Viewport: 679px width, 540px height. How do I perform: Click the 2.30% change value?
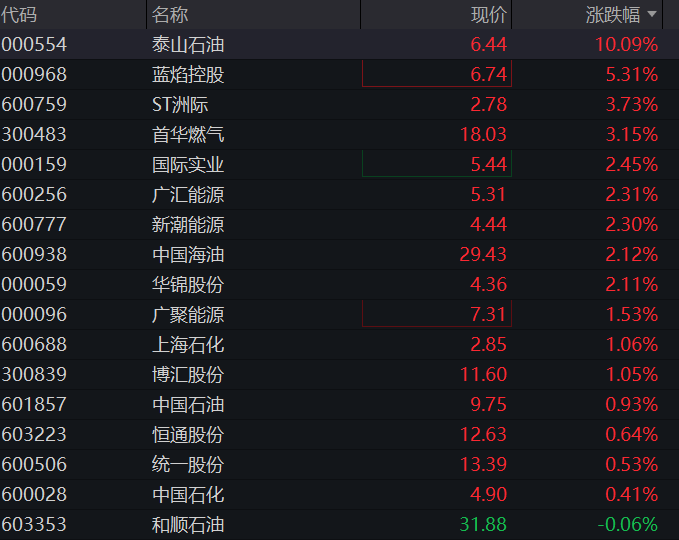coord(632,224)
